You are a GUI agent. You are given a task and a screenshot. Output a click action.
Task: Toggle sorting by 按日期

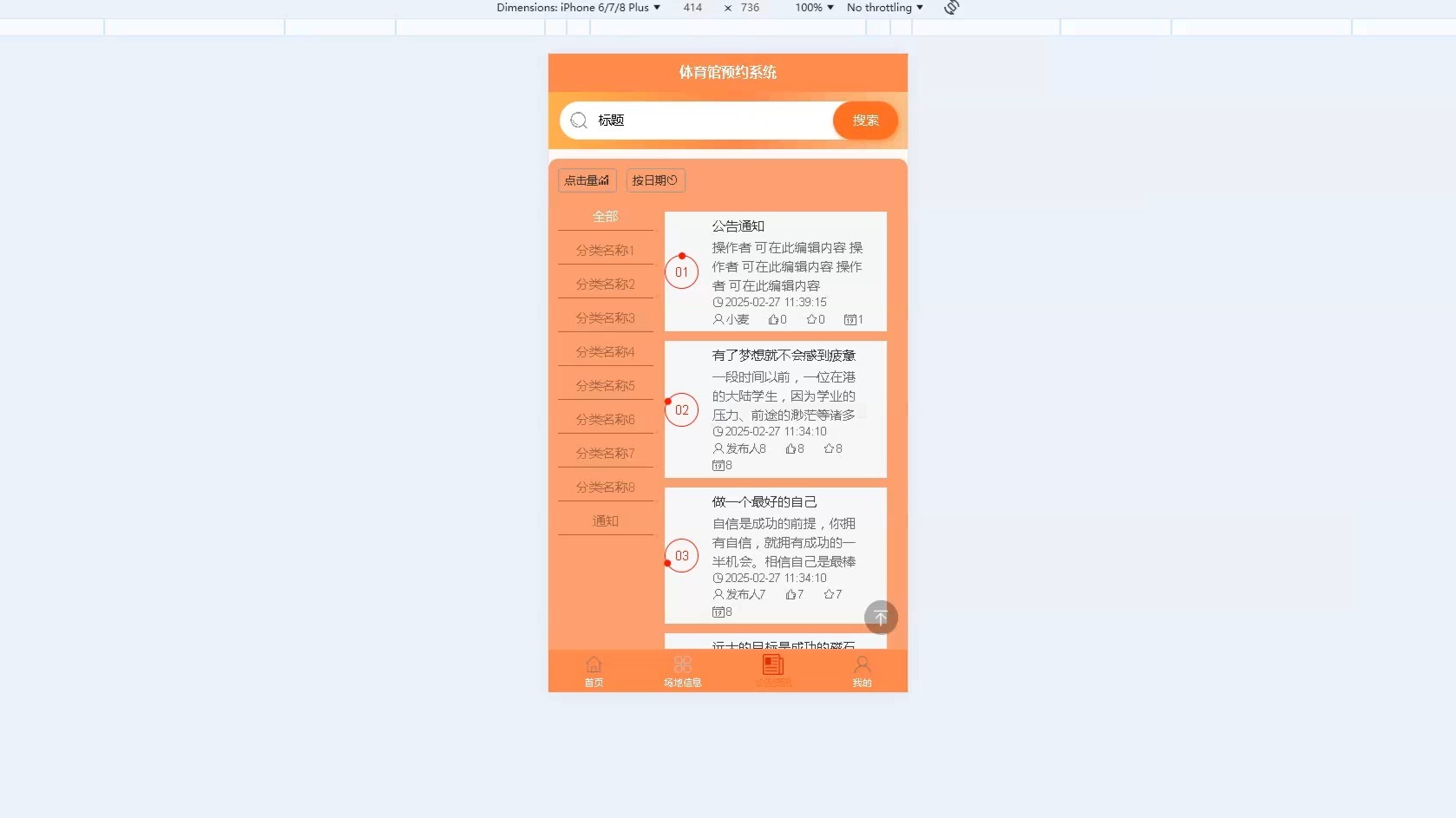(x=655, y=180)
